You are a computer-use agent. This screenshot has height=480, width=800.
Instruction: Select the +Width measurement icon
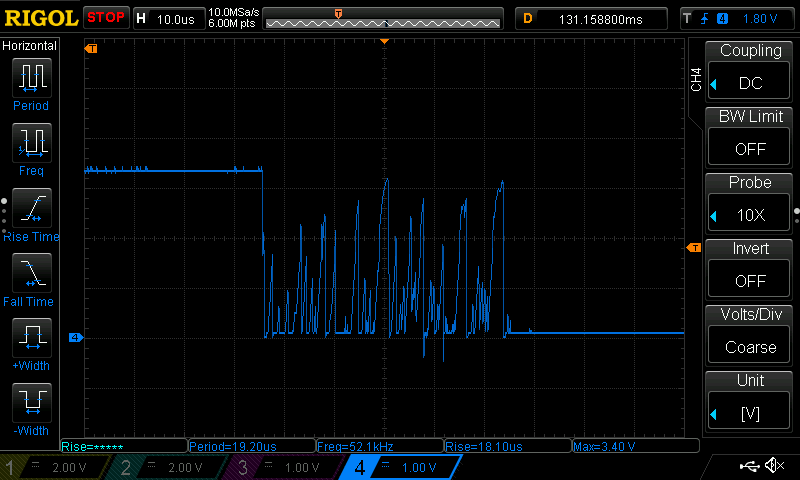[31, 338]
